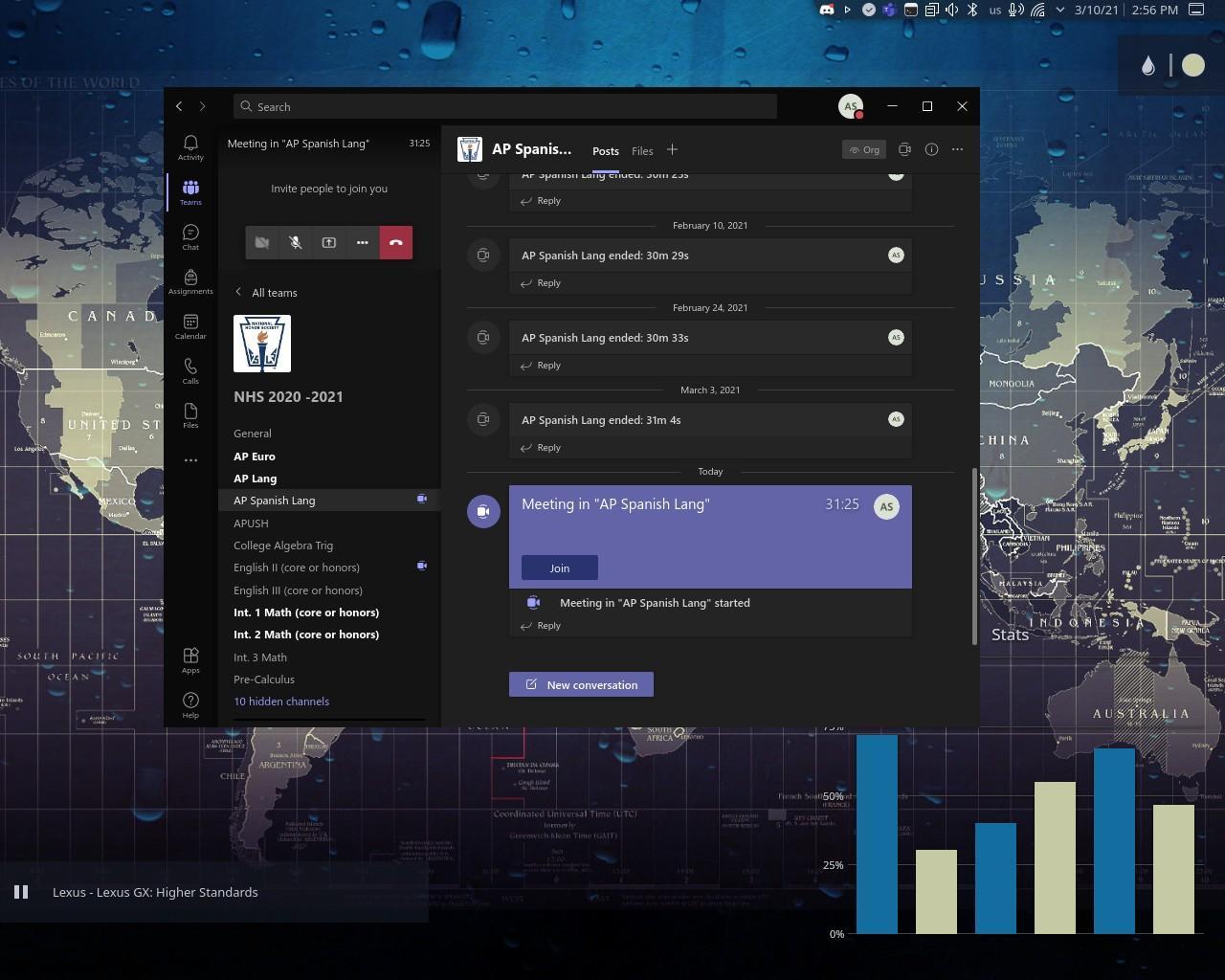Share screen from the meeting controls
The width and height of the screenshot is (1225, 980).
click(x=329, y=242)
